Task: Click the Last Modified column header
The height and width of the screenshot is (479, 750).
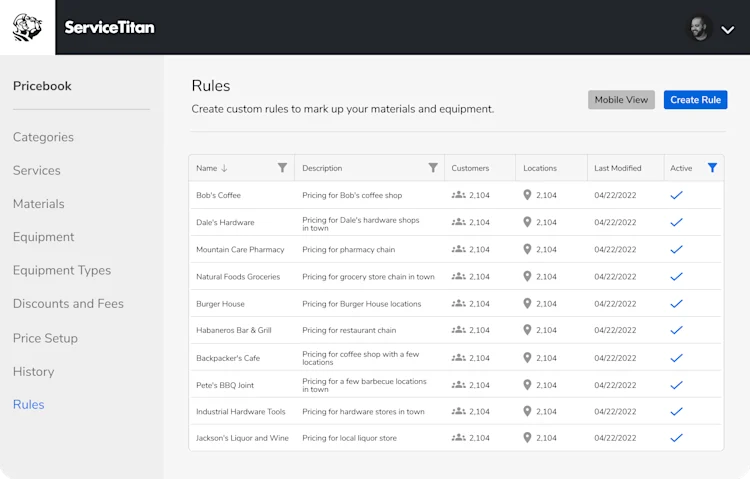Action: (618, 168)
